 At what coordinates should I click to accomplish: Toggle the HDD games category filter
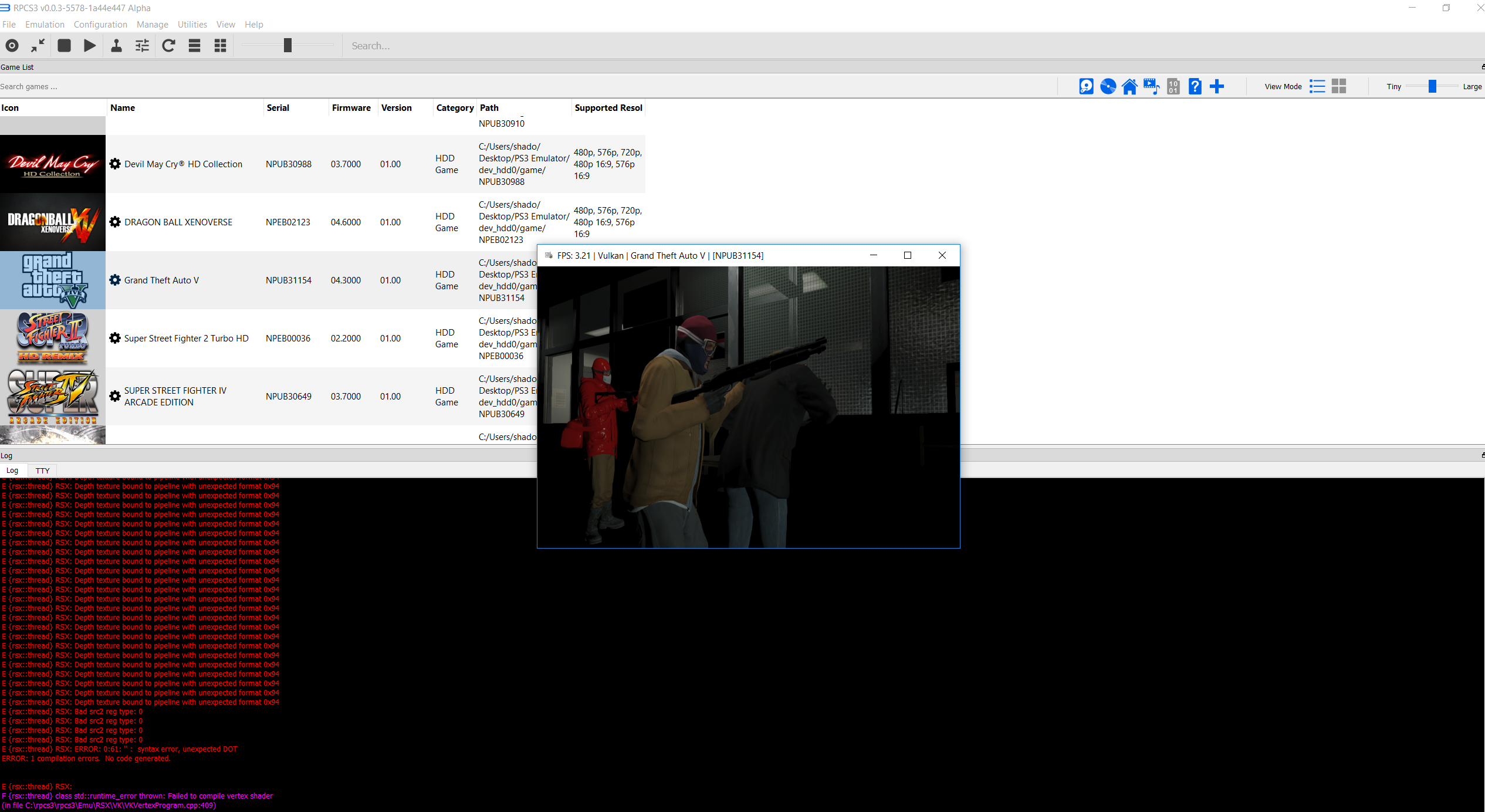click(1086, 86)
